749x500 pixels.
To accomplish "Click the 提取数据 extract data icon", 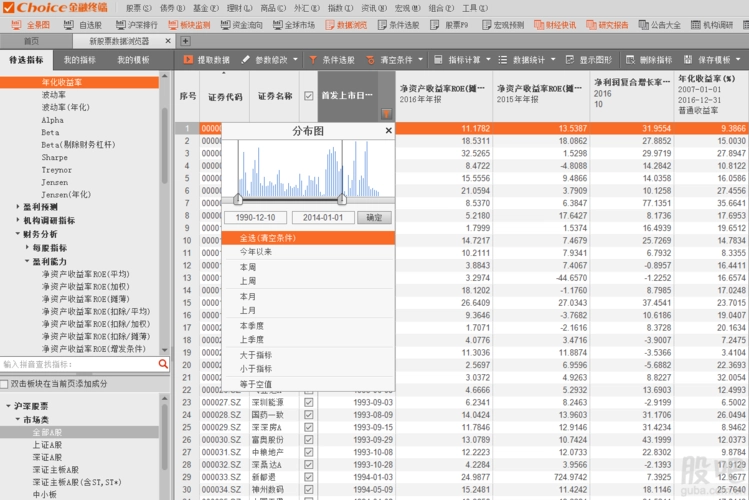I will [188, 60].
